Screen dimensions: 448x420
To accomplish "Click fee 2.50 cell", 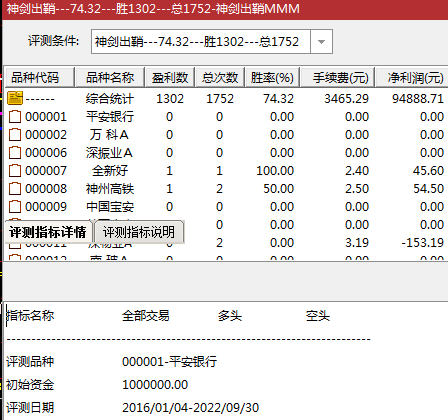I will click(357, 189).
